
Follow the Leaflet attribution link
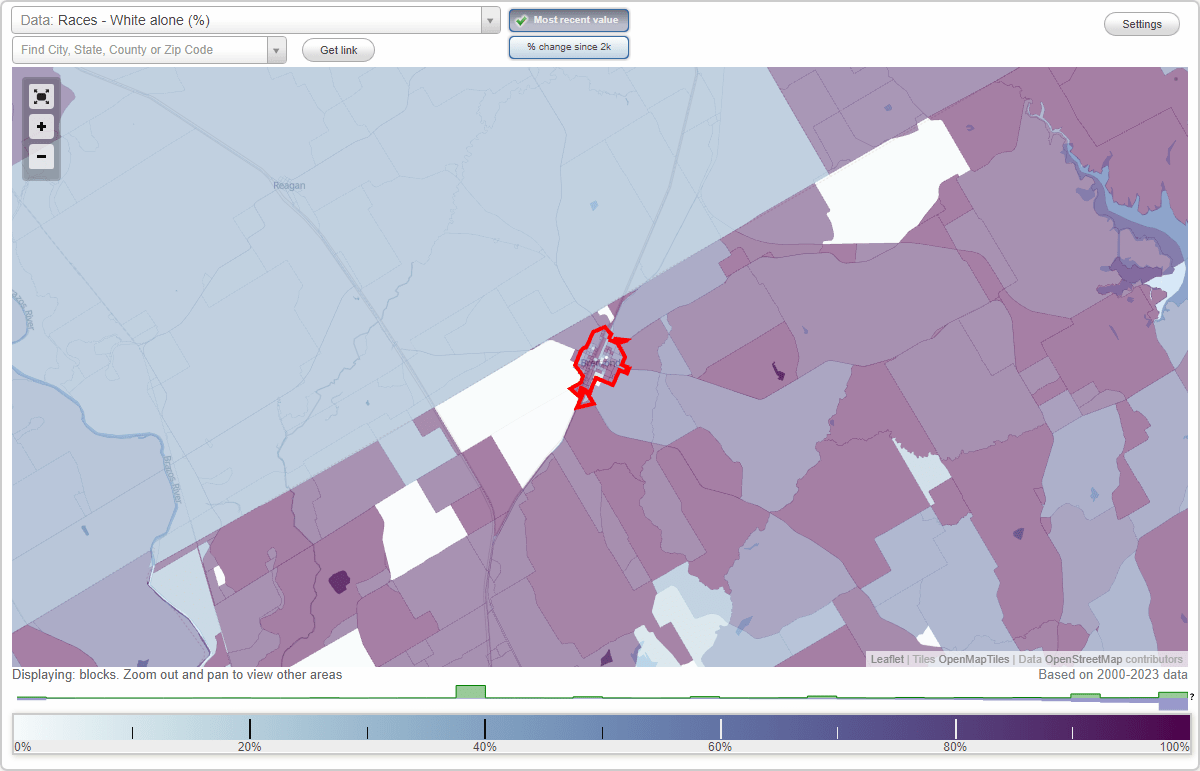886,659
